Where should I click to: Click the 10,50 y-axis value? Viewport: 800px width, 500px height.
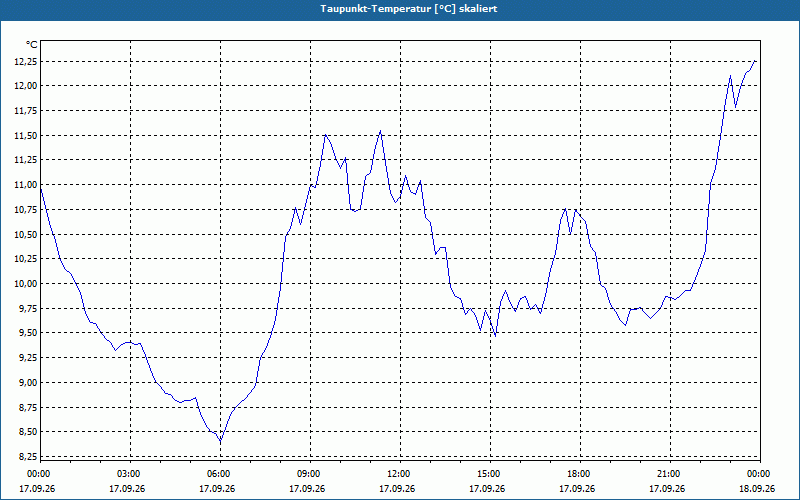(x=28, y=234)
